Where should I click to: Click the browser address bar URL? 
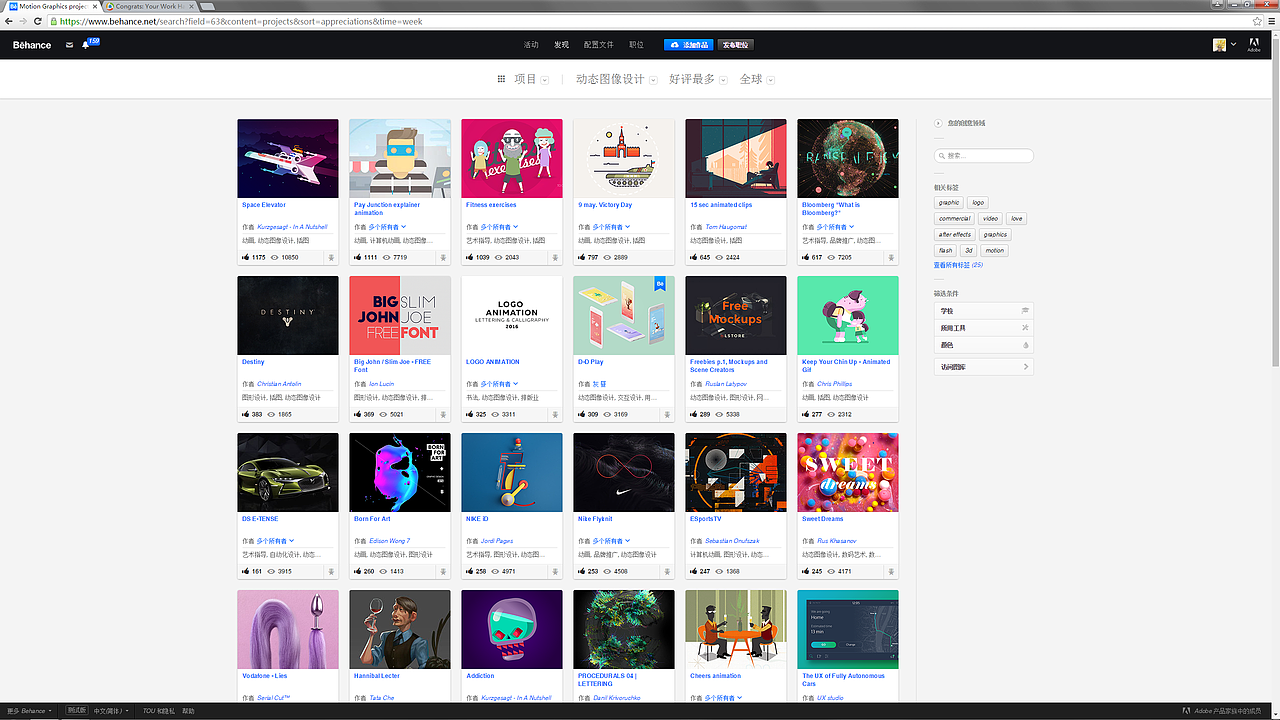[241, 21]
